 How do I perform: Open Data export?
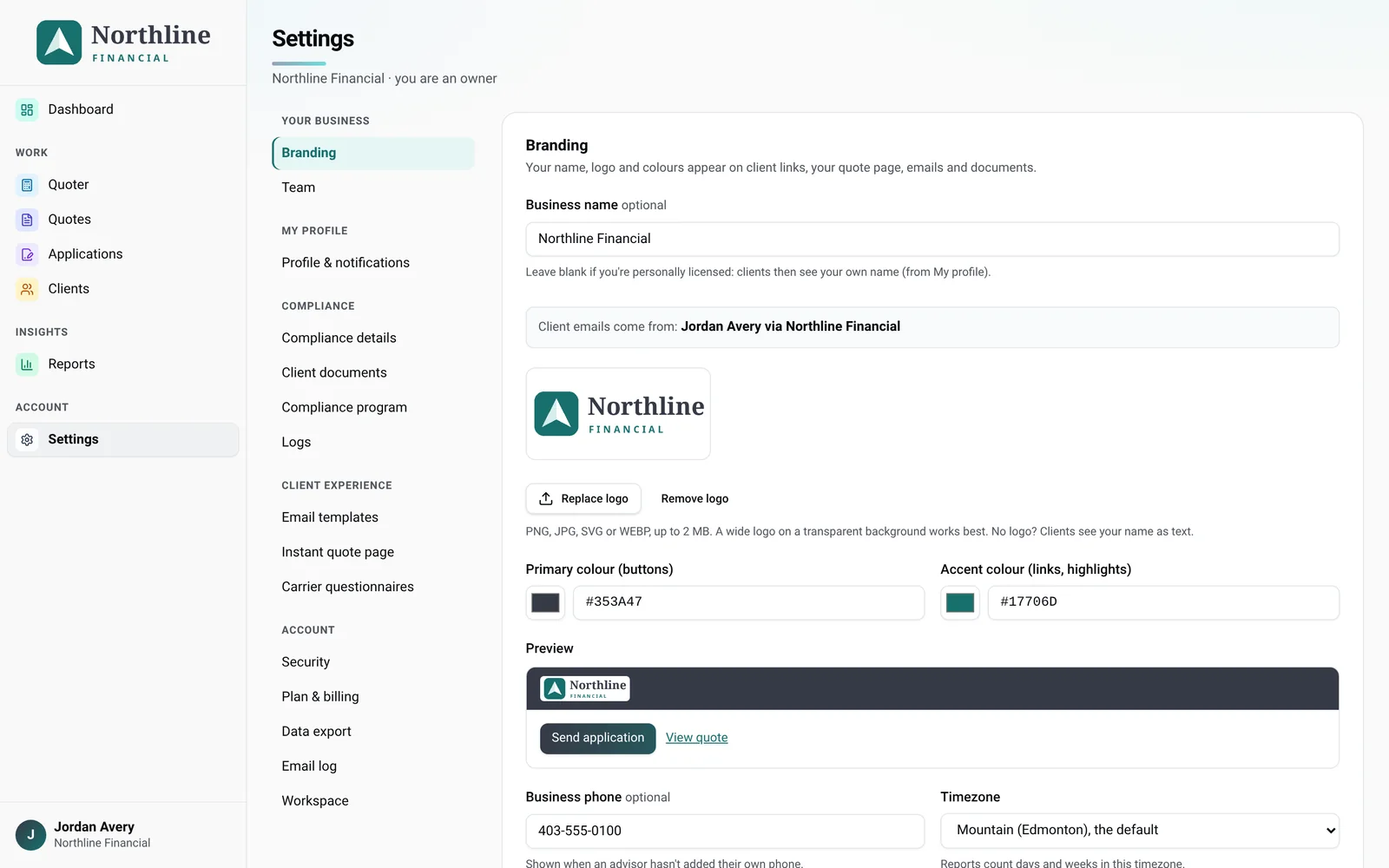373,732
